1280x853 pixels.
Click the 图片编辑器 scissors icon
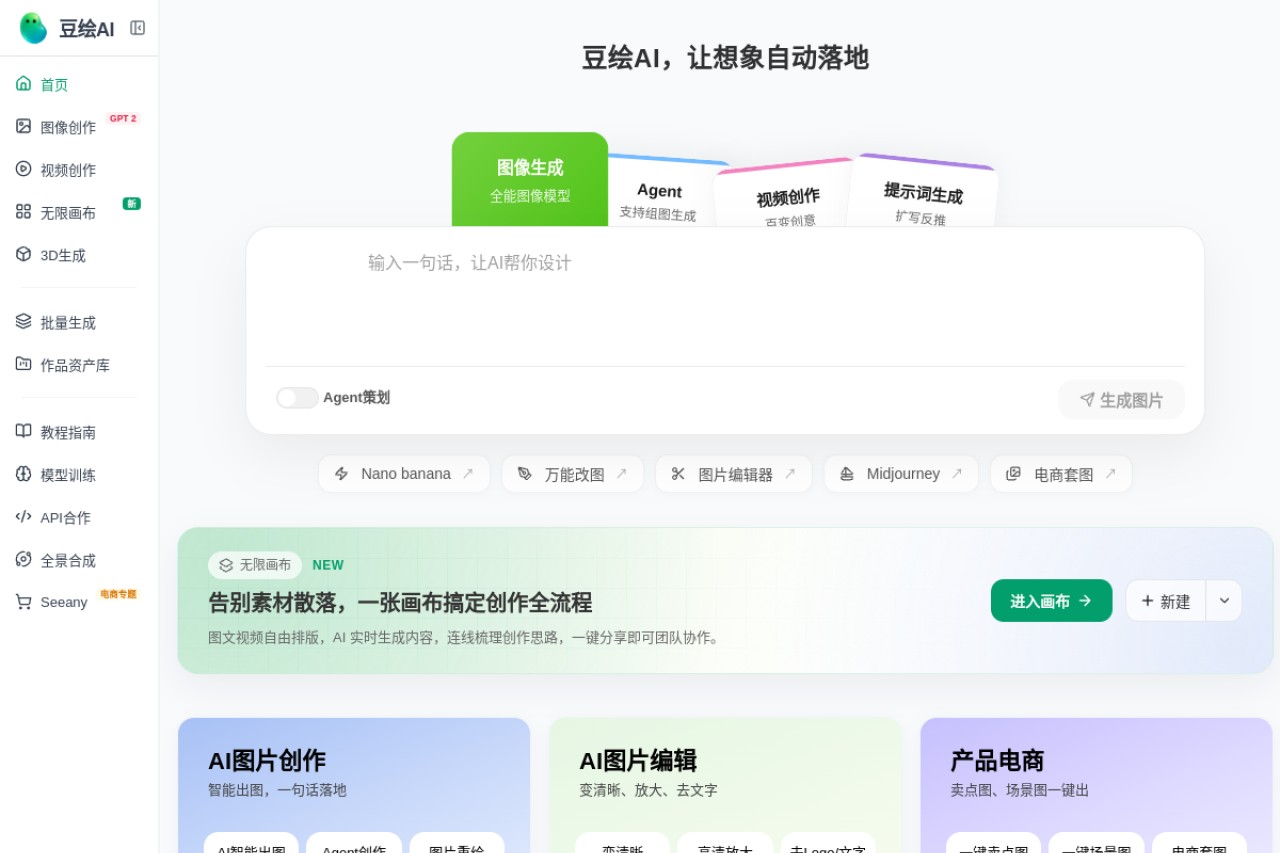pyautogui.click(x=679, y=474)
